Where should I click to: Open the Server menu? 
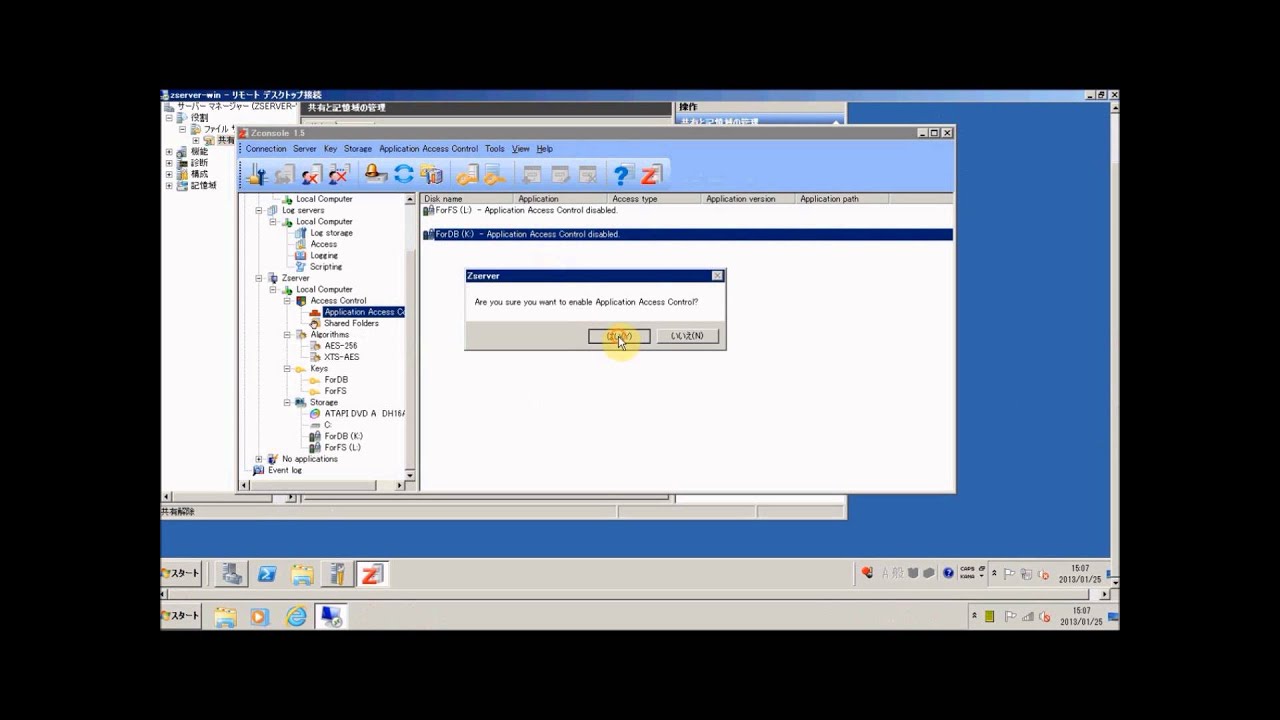(305, 149)
